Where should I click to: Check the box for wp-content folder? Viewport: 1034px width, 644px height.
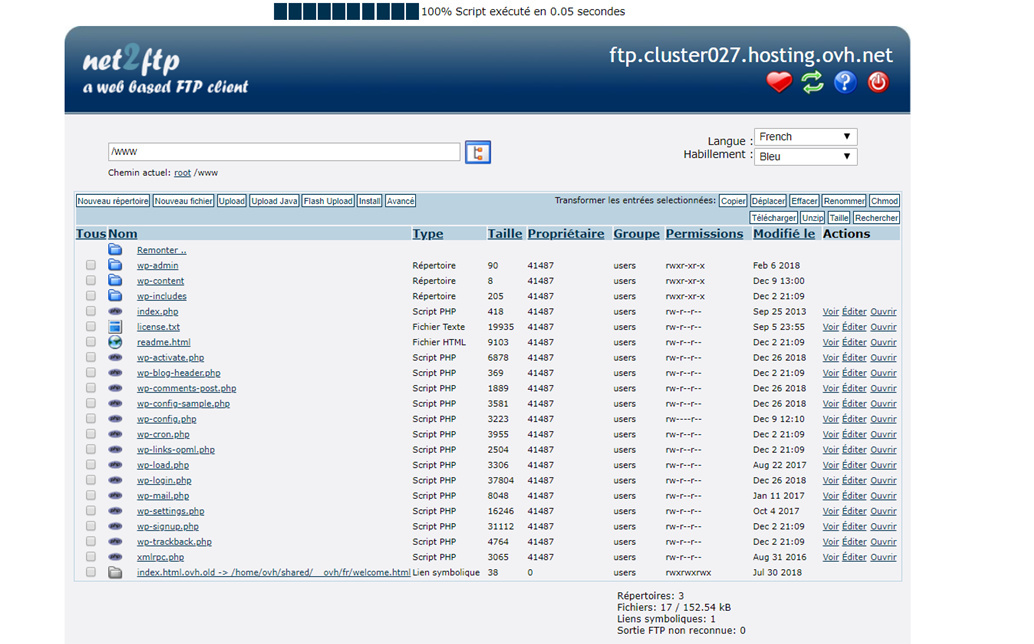point(91,281)
